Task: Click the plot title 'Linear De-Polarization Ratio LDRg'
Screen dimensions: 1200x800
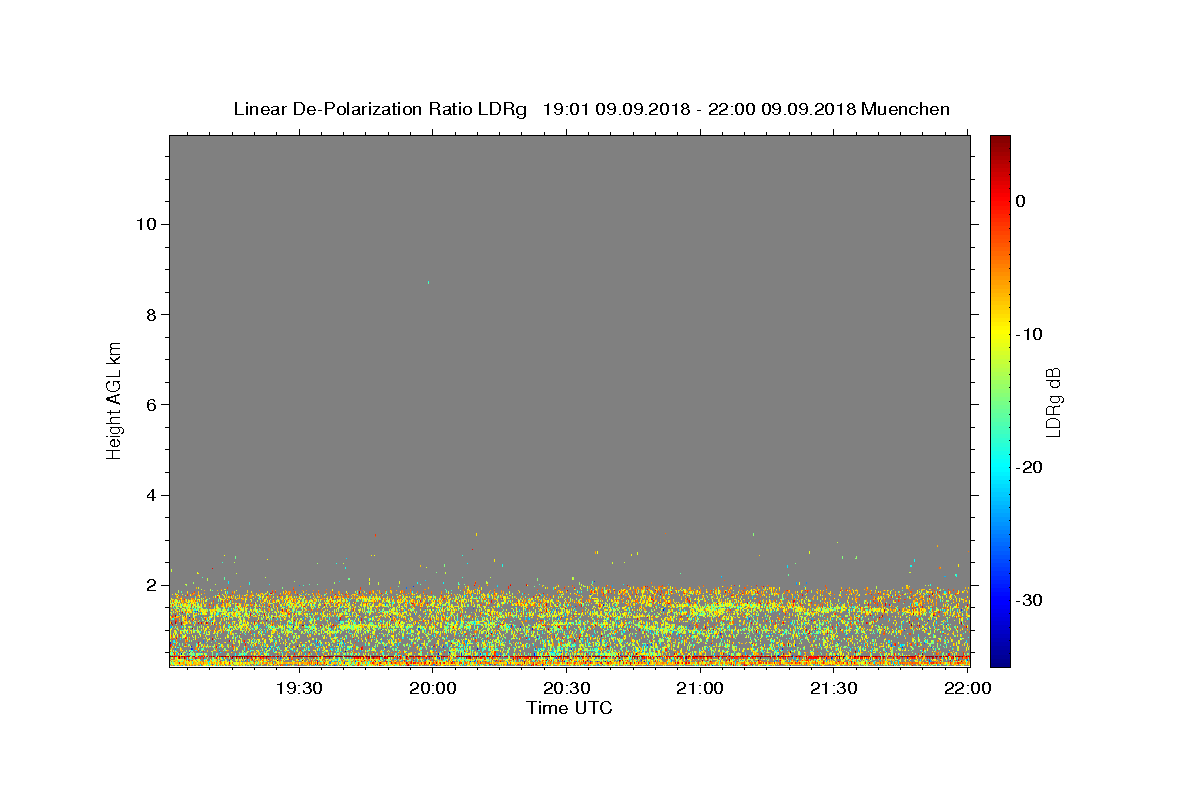Action: point(380,109)
